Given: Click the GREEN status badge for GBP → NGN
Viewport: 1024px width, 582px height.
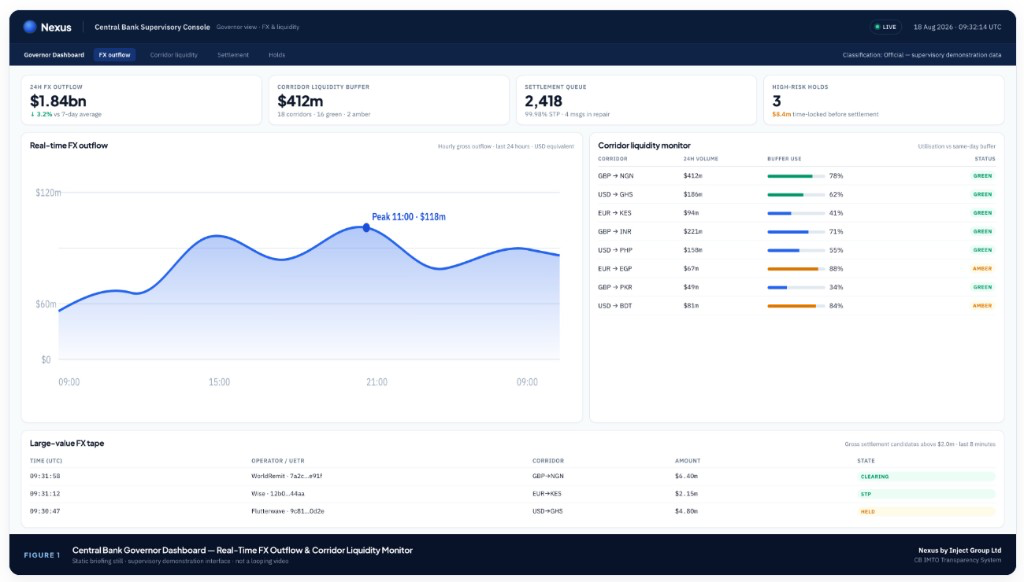Looking at the screenshot, I should tap(982, 176).
